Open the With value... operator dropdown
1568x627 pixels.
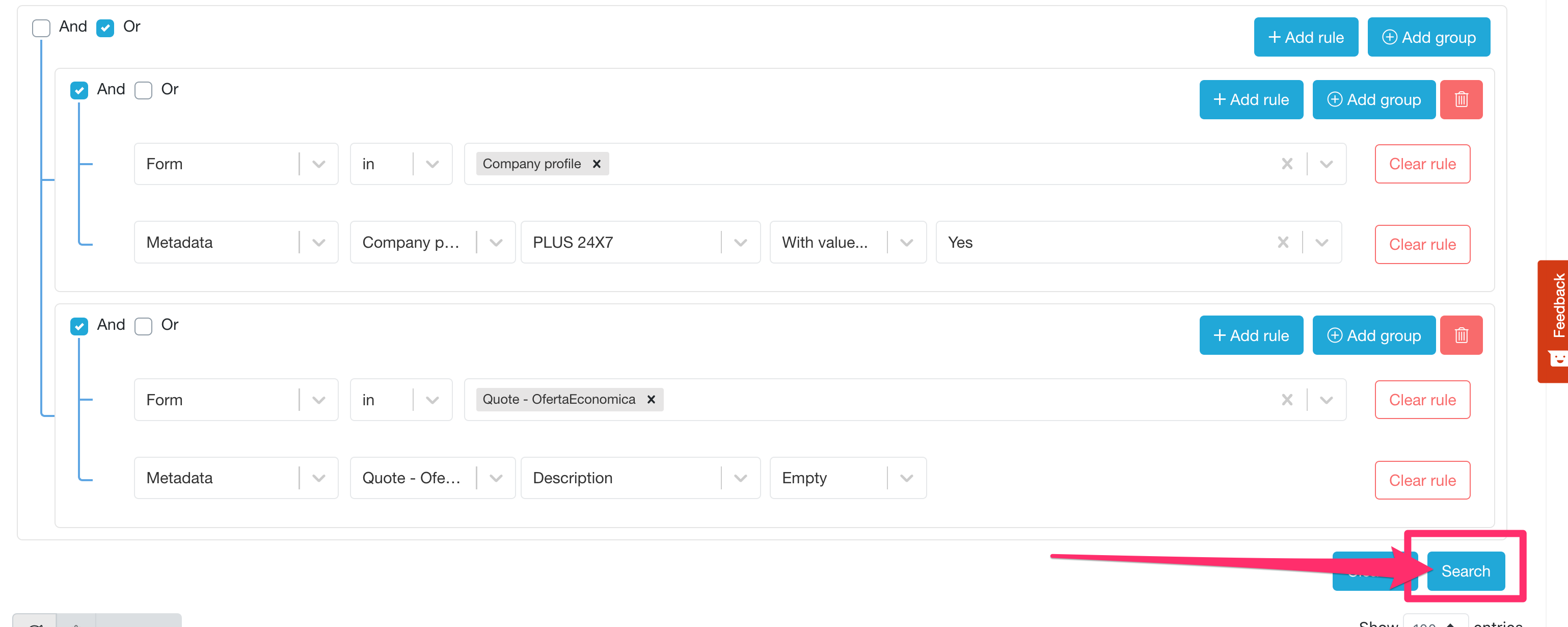point(906,243)
